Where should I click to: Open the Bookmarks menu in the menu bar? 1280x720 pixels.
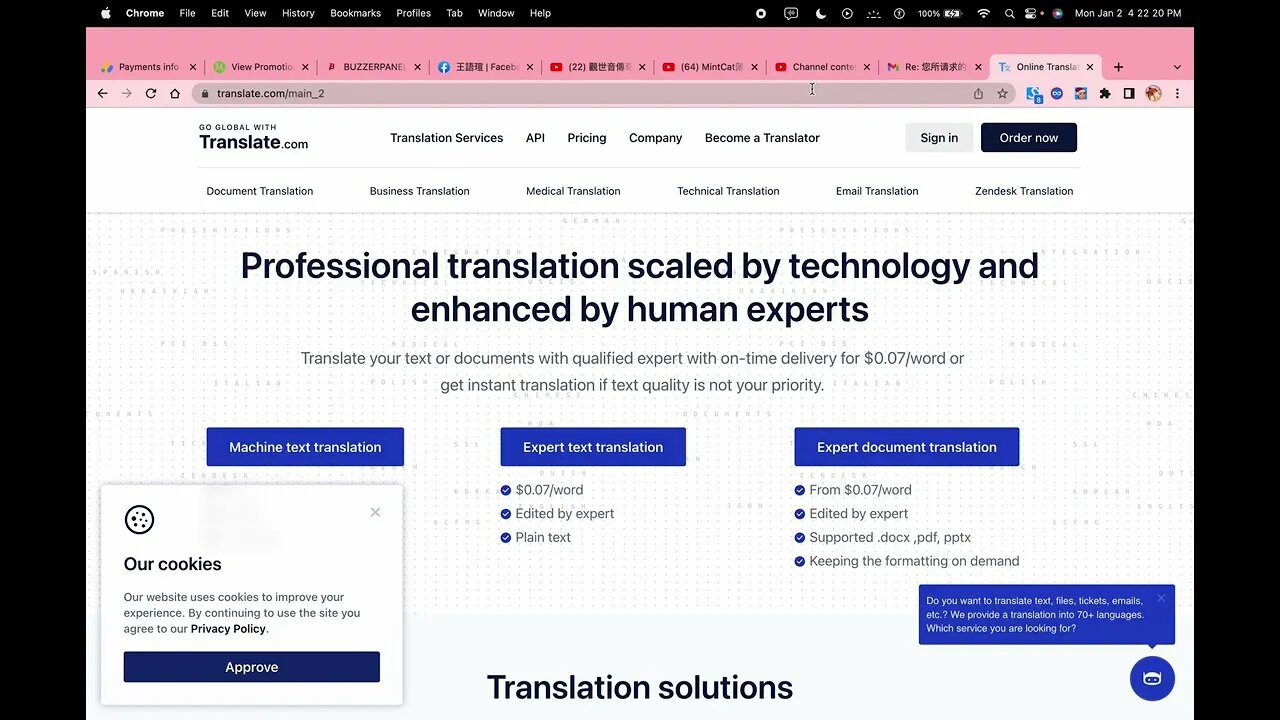click(x=355, y=13)
